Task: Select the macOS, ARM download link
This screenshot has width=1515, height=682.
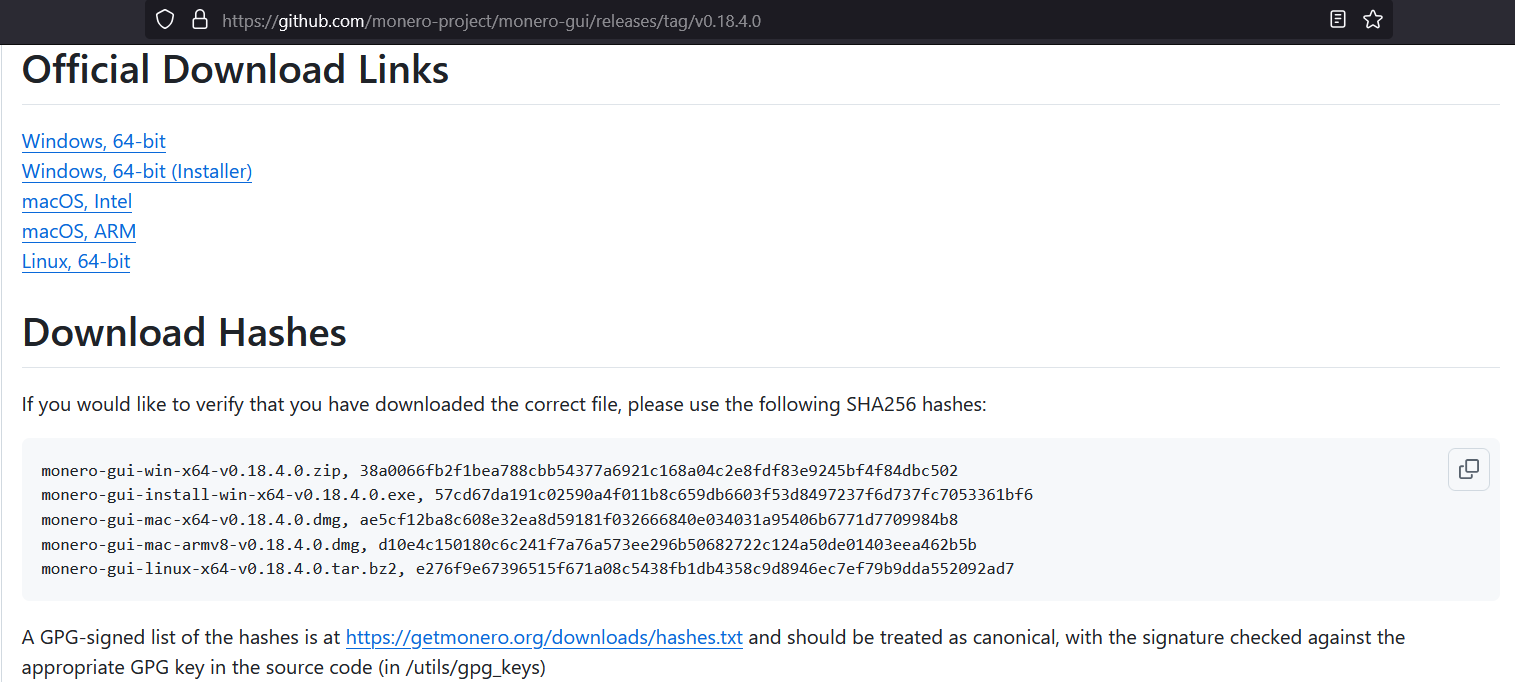Action: [x=79, y=231]
